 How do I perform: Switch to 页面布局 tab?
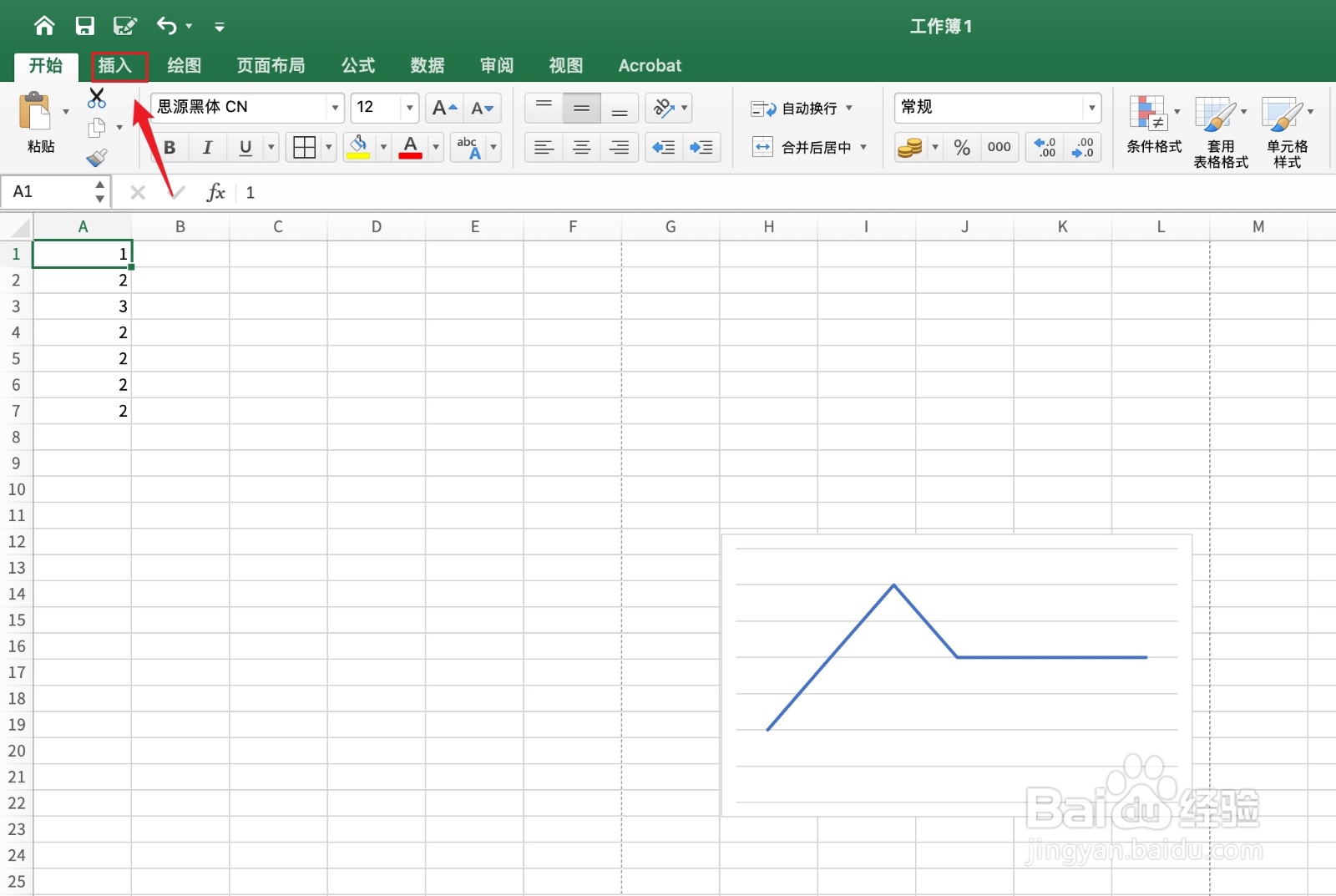click(x=271, y=65)
